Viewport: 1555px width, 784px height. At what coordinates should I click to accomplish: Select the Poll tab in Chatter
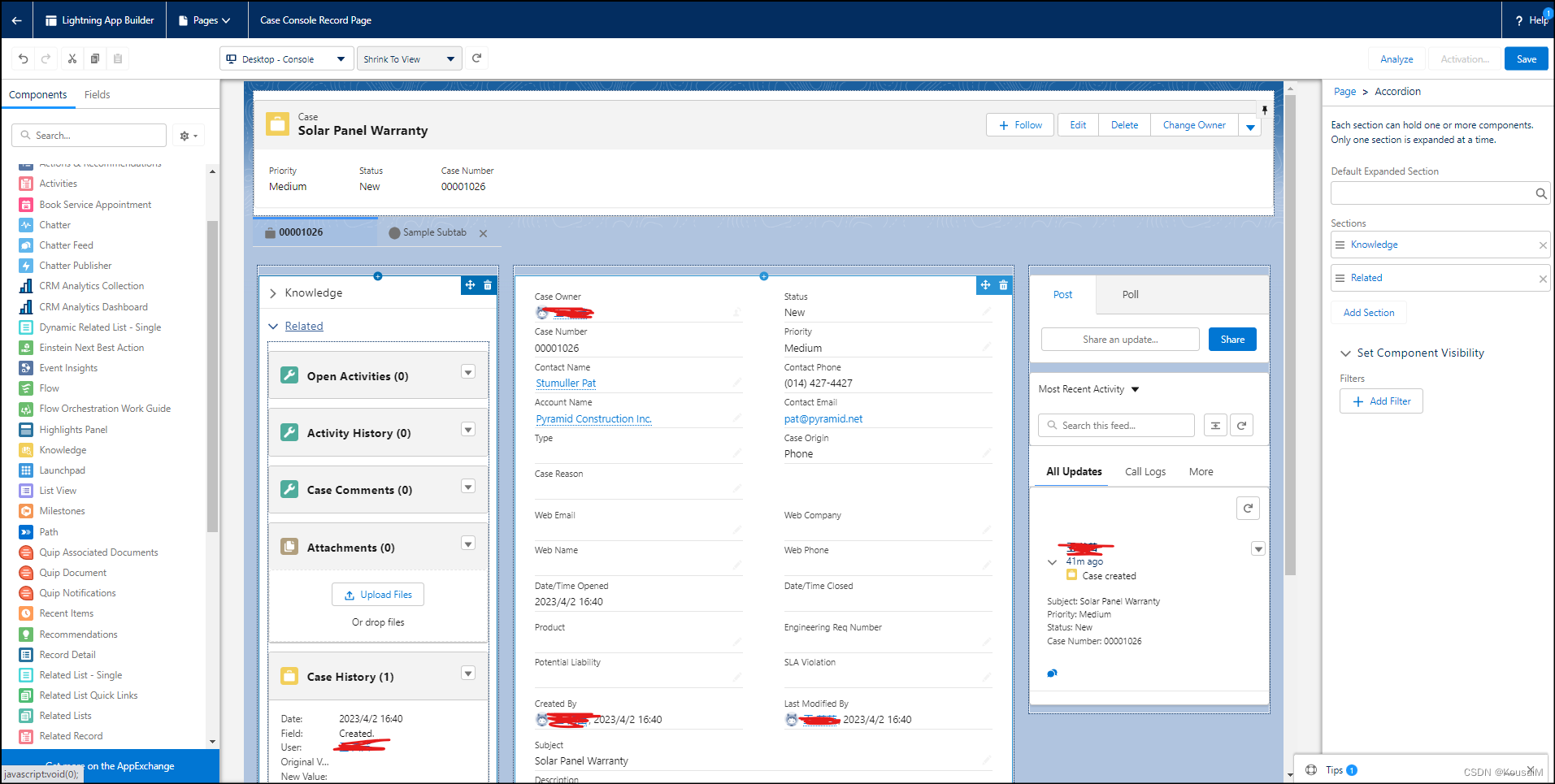[x=1131, y=295]
